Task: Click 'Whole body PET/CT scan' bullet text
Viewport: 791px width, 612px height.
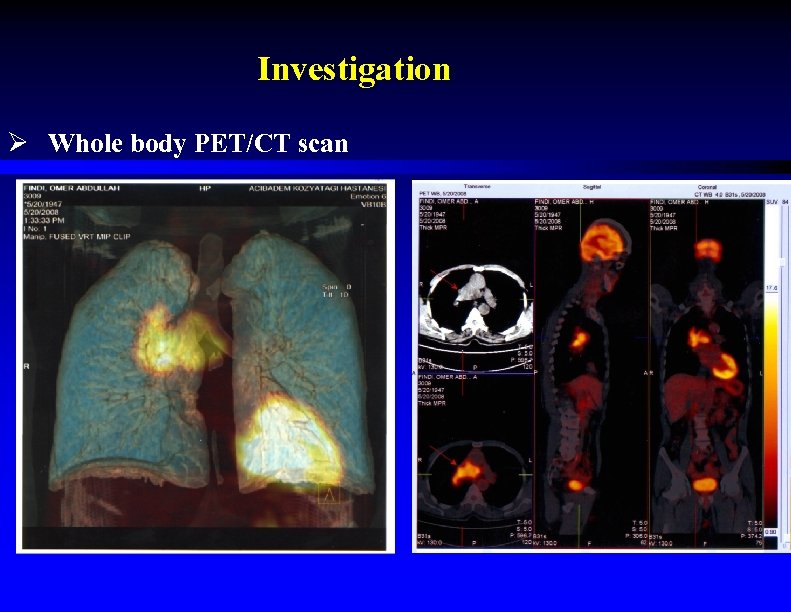Action: point(198,143)
